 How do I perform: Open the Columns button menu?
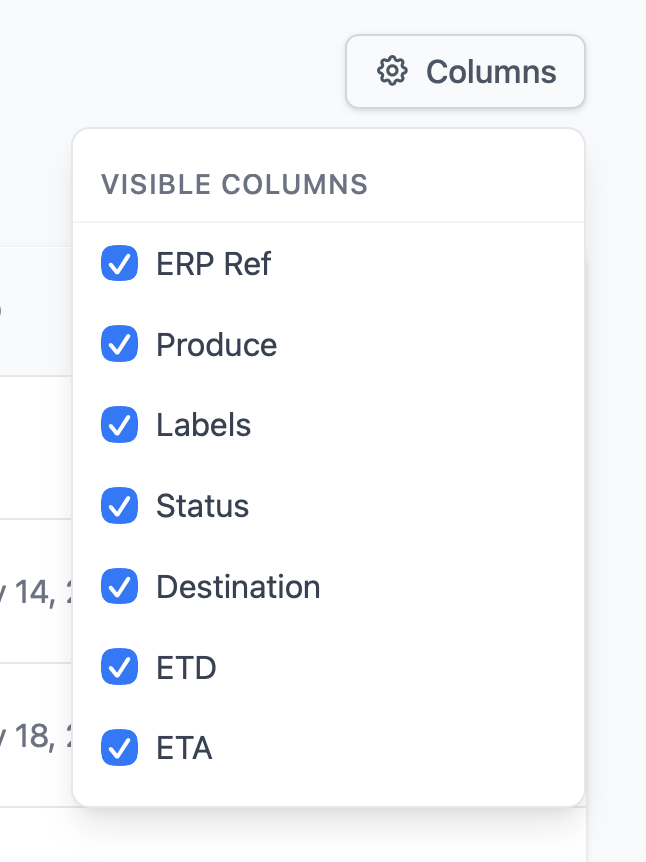(465, 71)
